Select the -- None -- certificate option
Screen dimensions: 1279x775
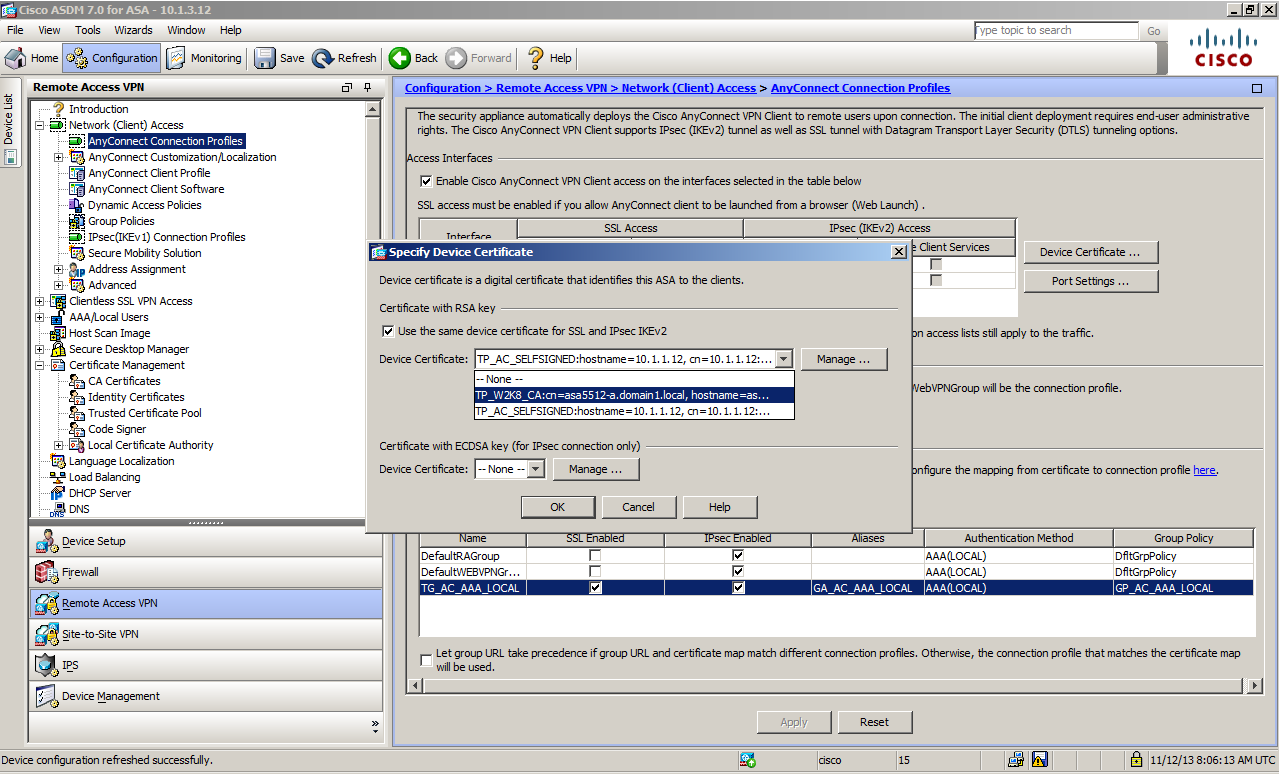tap(634, 379)
